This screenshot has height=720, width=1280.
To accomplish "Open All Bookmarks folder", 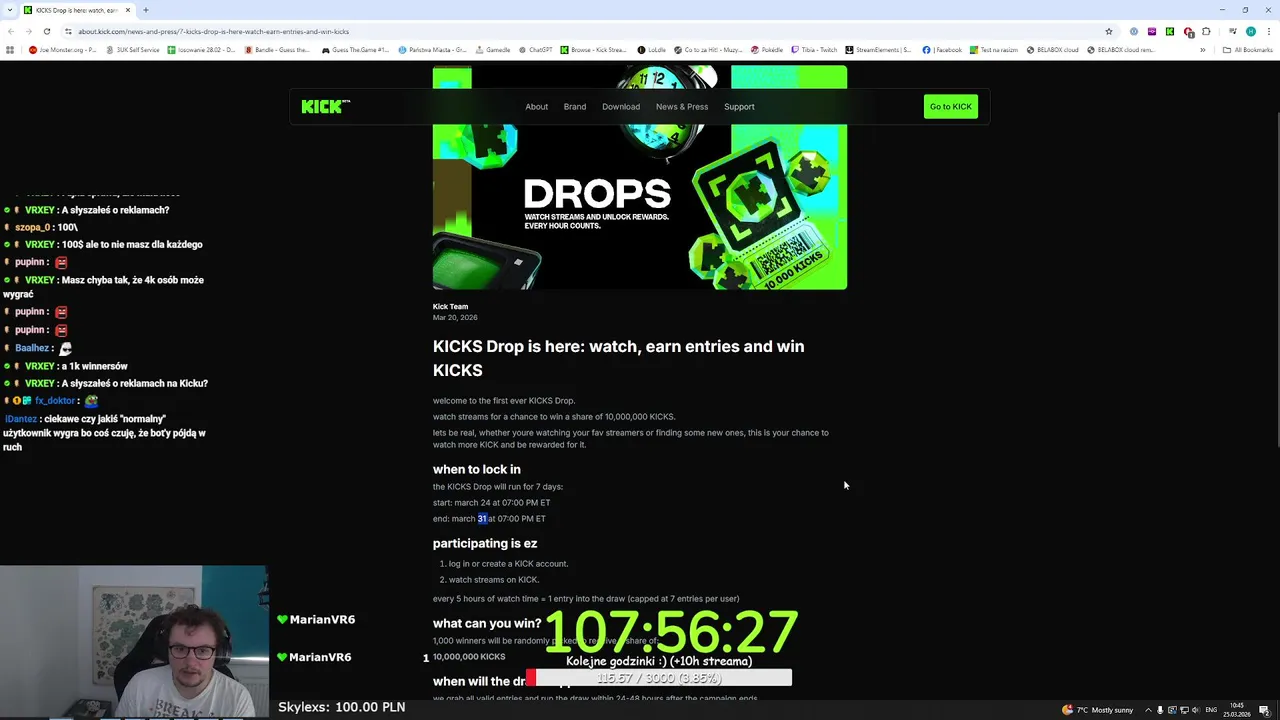I will (1247, 50).
